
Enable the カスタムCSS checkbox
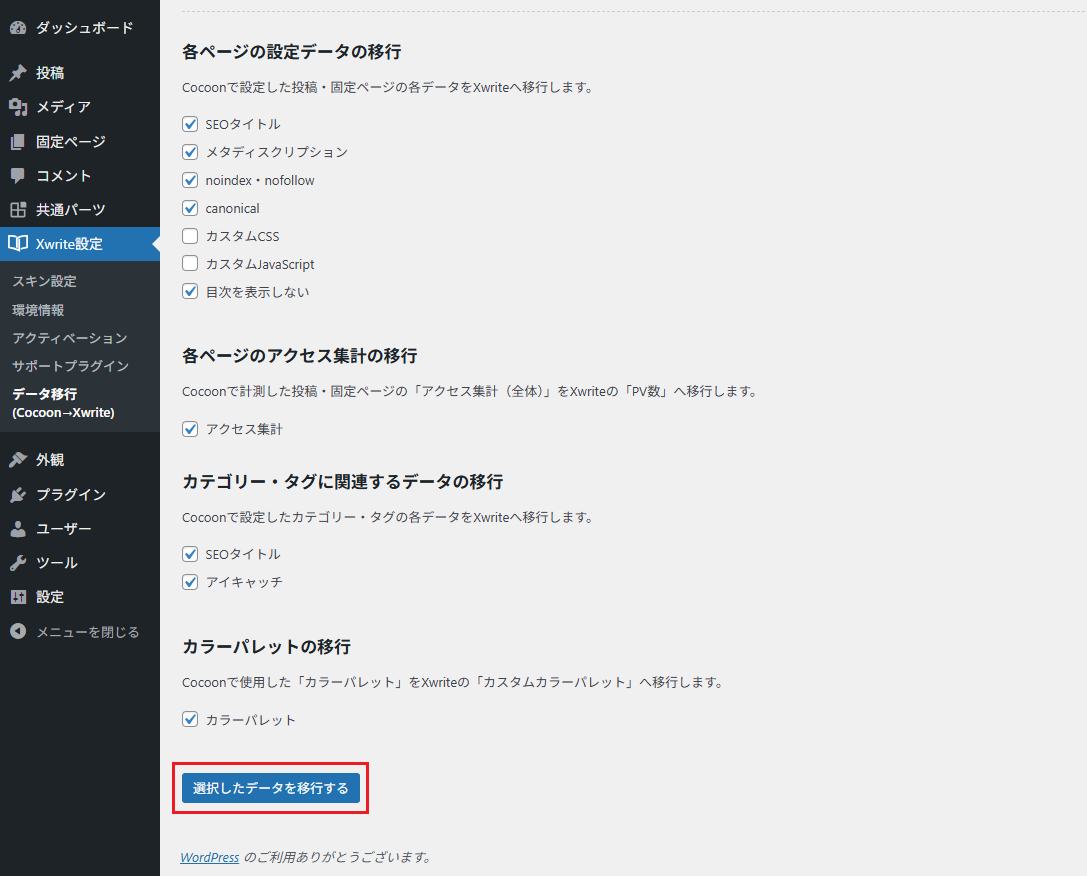190,237
